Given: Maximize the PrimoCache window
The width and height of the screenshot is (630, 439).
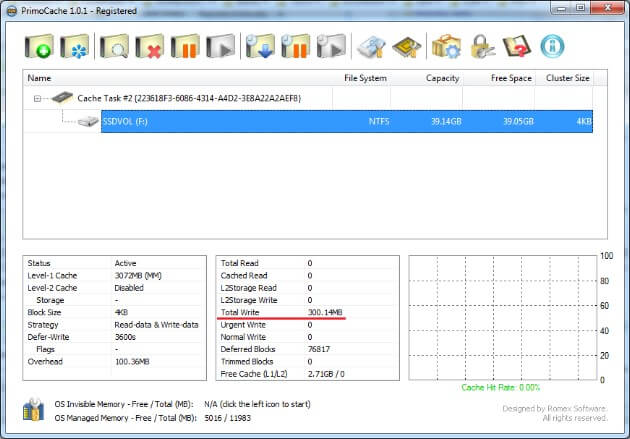Looking at the screenshot, I should pyautogui.click(x=580, y=8).
